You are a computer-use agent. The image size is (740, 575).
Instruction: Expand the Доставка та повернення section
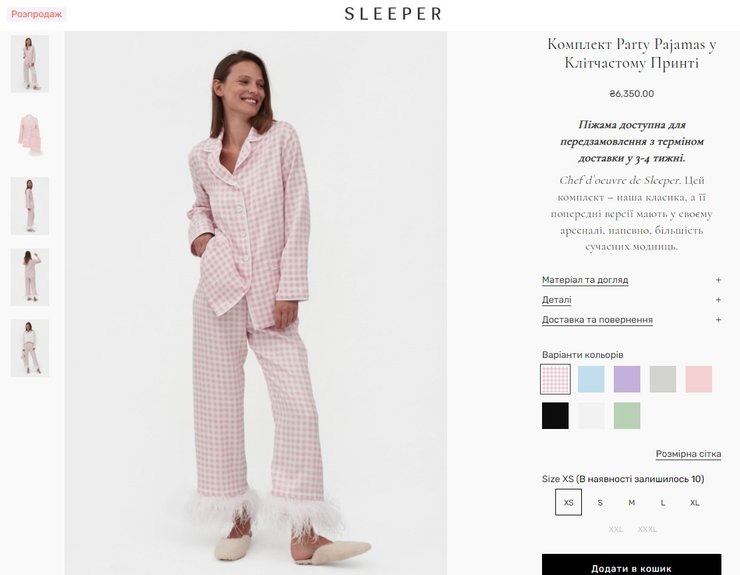coord(597,320)
